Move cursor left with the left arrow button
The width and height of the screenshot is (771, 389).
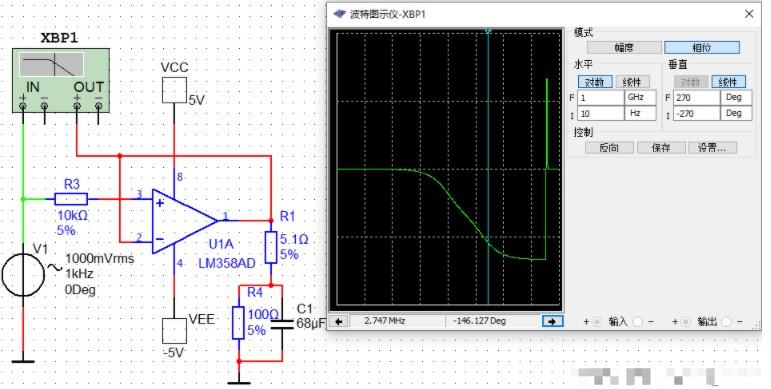tap(338, 321)
